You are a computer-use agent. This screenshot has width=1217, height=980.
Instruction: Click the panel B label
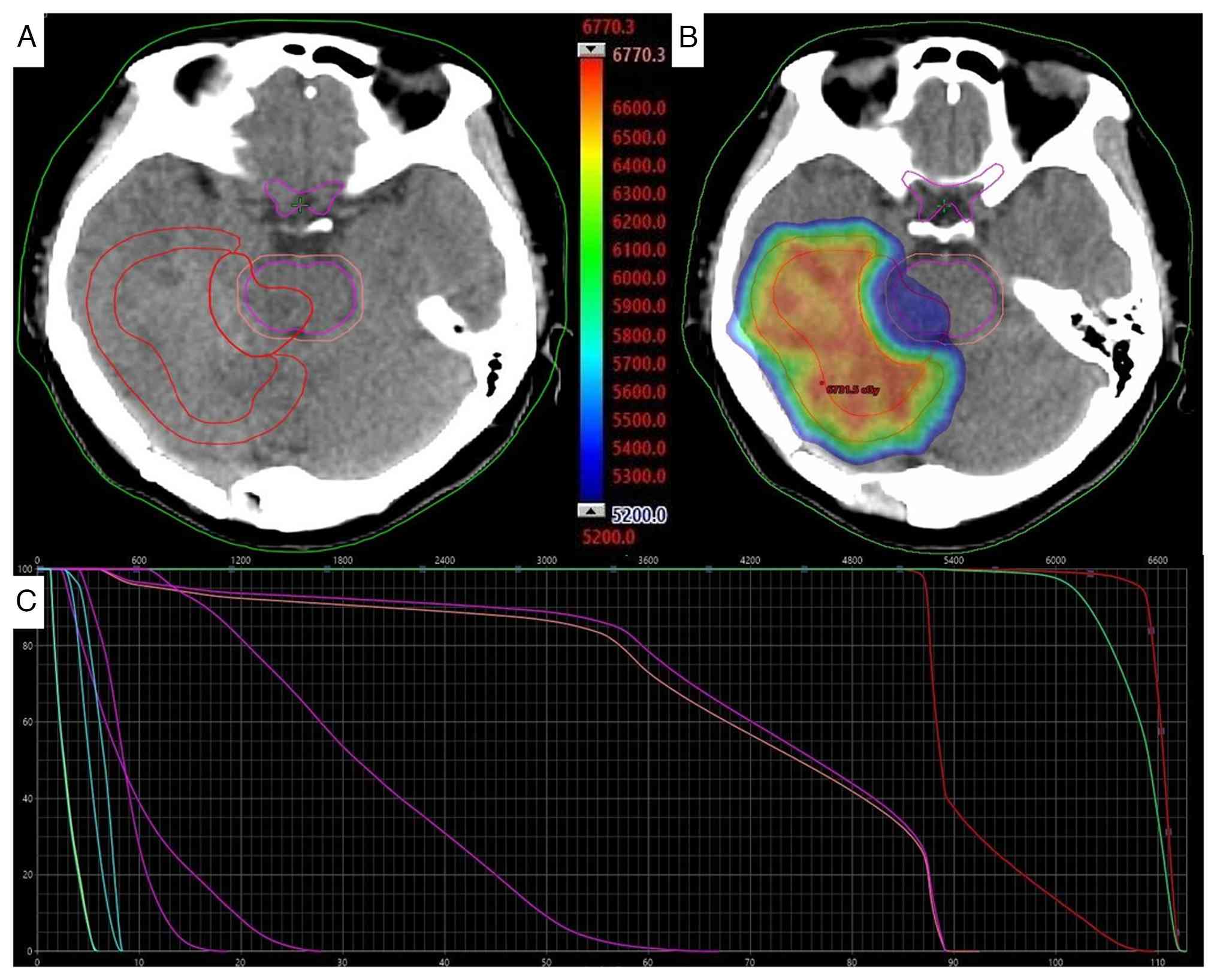pyautogui.click(x=688, y=38)
